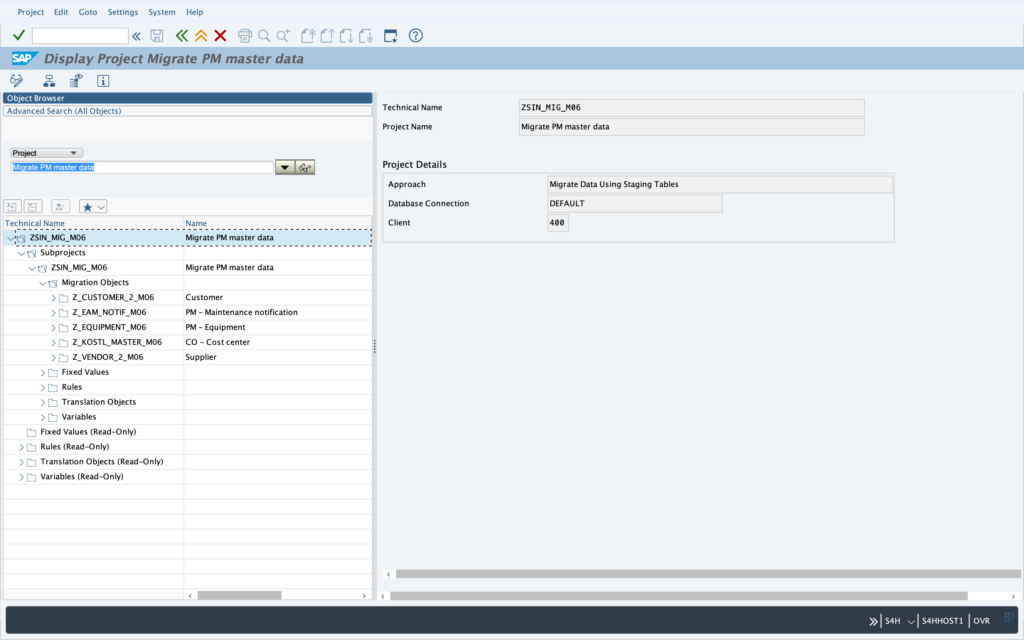Viewport: 1024px width, 640px height.
Task: Click the green checkmark Enter icon
Action: (x=19, y=35)
